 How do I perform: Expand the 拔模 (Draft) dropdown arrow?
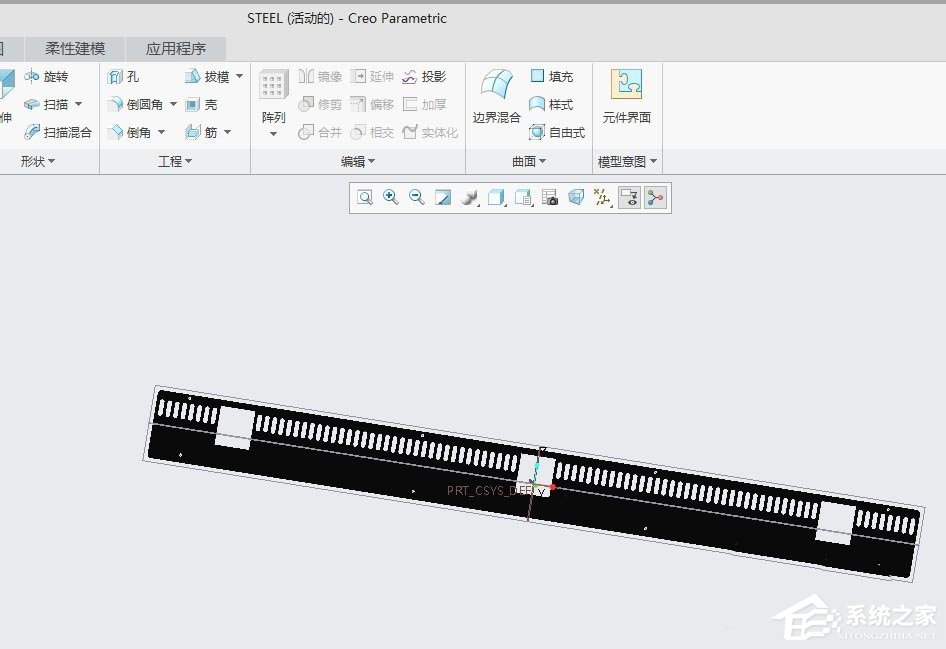pyautogui.click(x=239, y=75)
